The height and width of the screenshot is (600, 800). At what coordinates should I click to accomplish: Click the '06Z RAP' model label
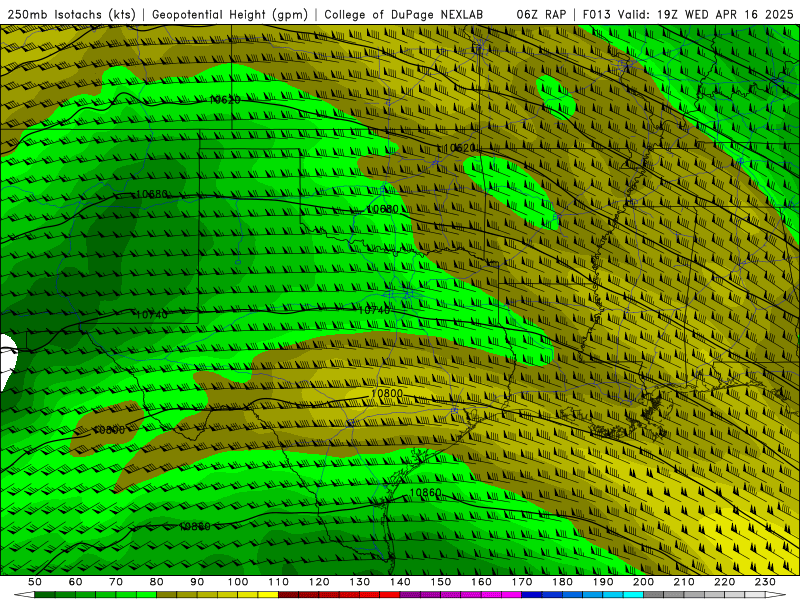[541, 14]
